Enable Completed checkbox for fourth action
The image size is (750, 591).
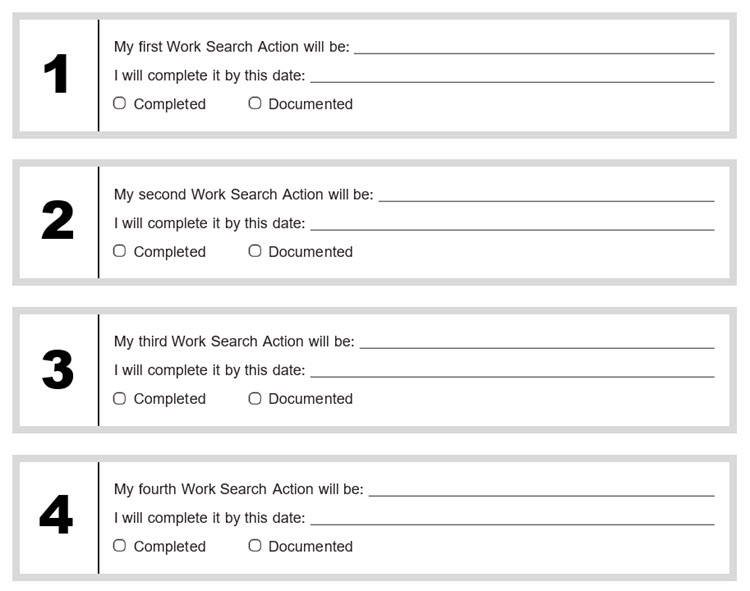click(x=120, y=546)
